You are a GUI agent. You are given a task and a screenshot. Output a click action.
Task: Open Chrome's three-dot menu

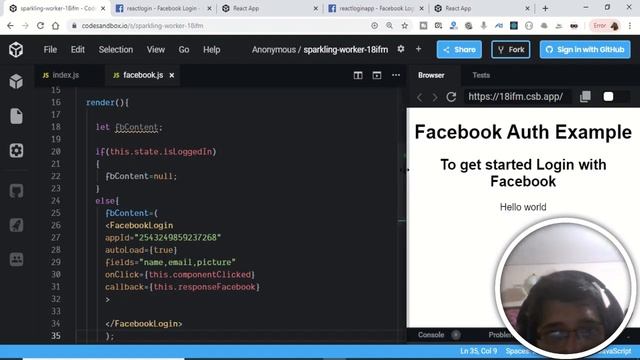point(630,26)
